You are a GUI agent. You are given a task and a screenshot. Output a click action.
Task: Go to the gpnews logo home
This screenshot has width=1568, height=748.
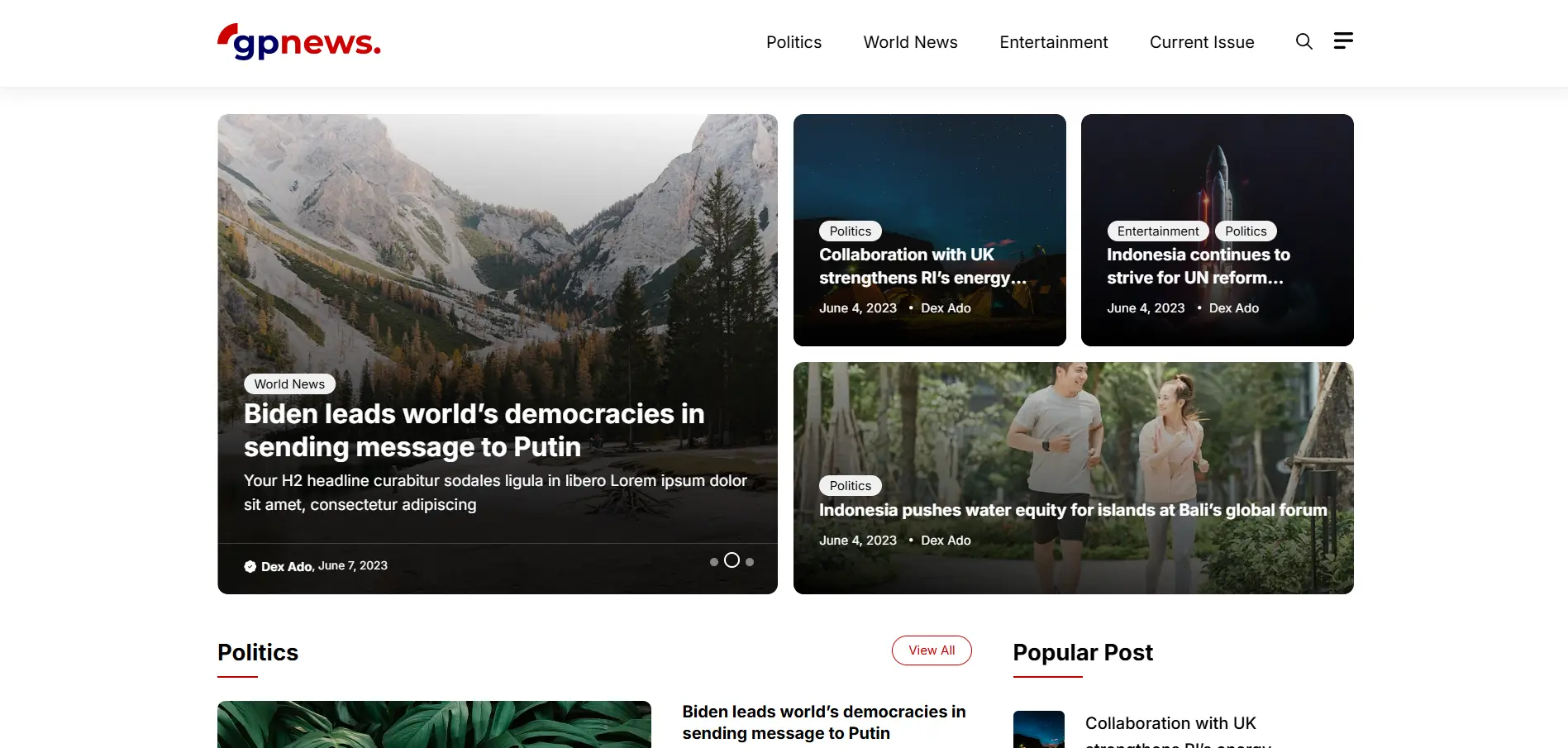[x=299, y=41]
